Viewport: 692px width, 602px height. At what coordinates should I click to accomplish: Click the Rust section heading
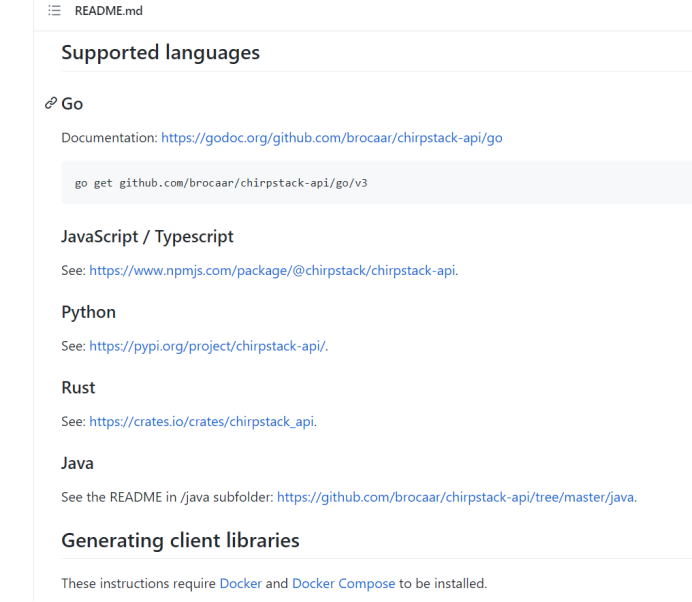point(78,387)
